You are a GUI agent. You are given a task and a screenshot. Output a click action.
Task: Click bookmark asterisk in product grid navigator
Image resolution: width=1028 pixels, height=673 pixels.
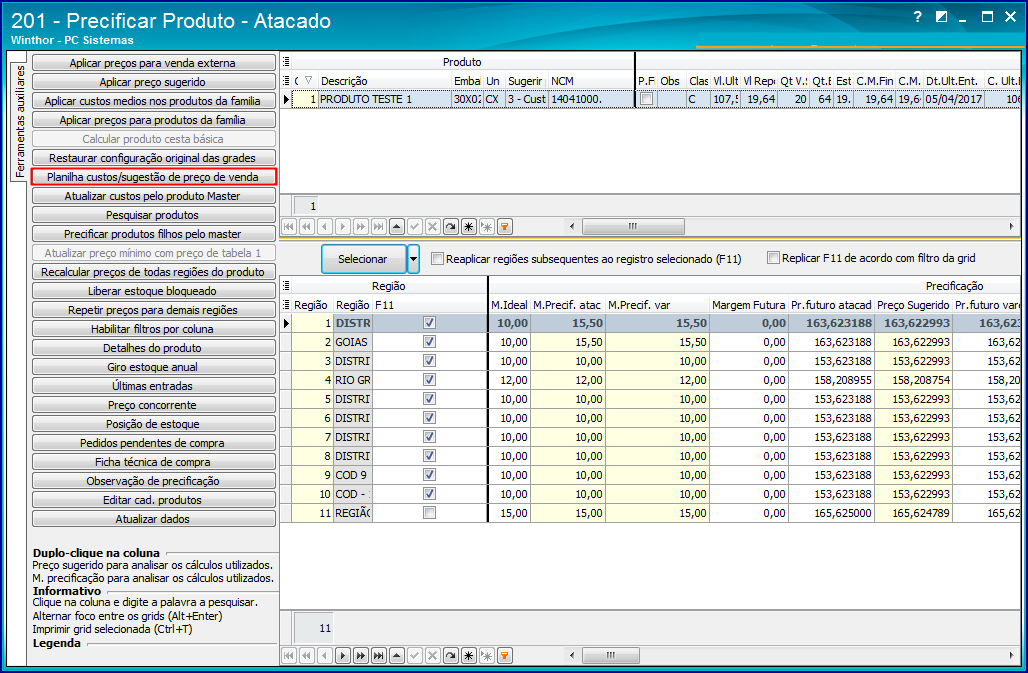point(469,227)
